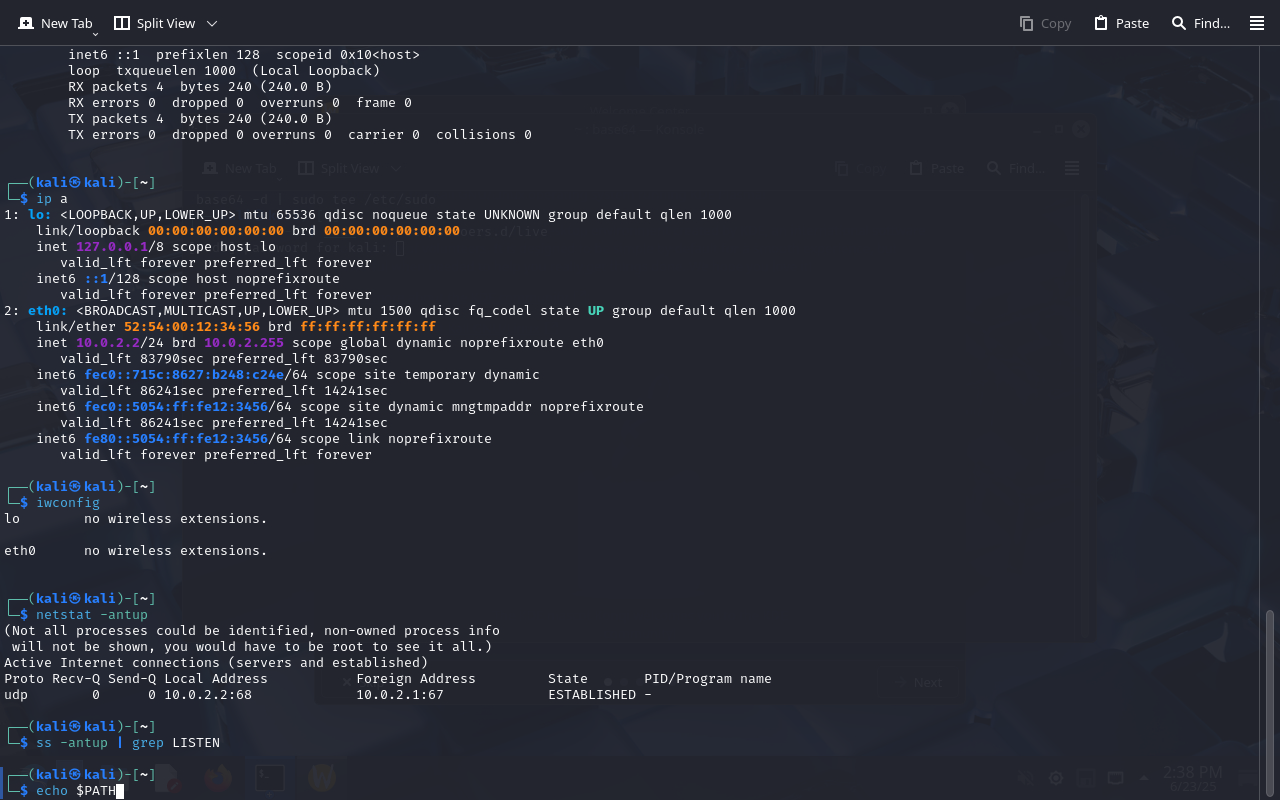This screenshot has height=800, width=1280.
Task: Click 'valid_lft 83790sec' text line
Action: [x=224, y=359]
